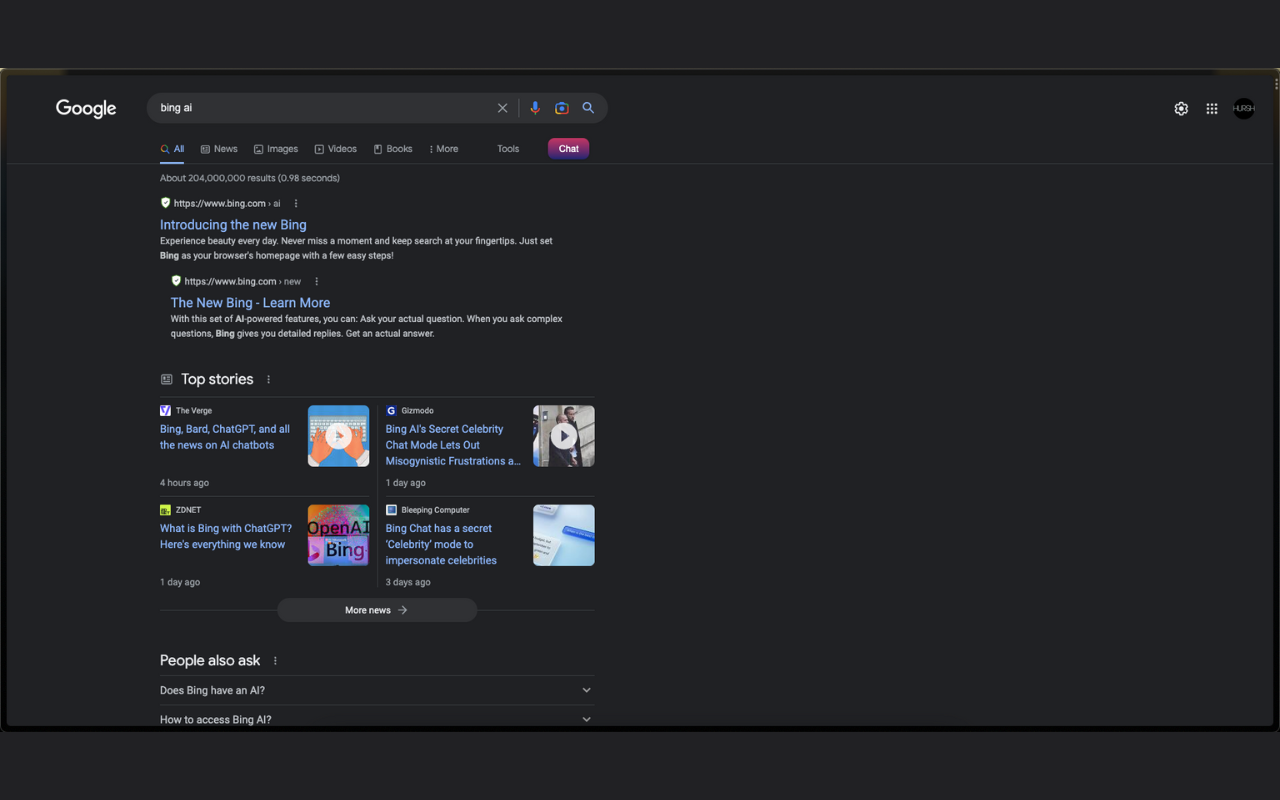This screenshot has height=800, width=1280.
Task: Switch to the Books tab
Action: (x=393, y=149)
